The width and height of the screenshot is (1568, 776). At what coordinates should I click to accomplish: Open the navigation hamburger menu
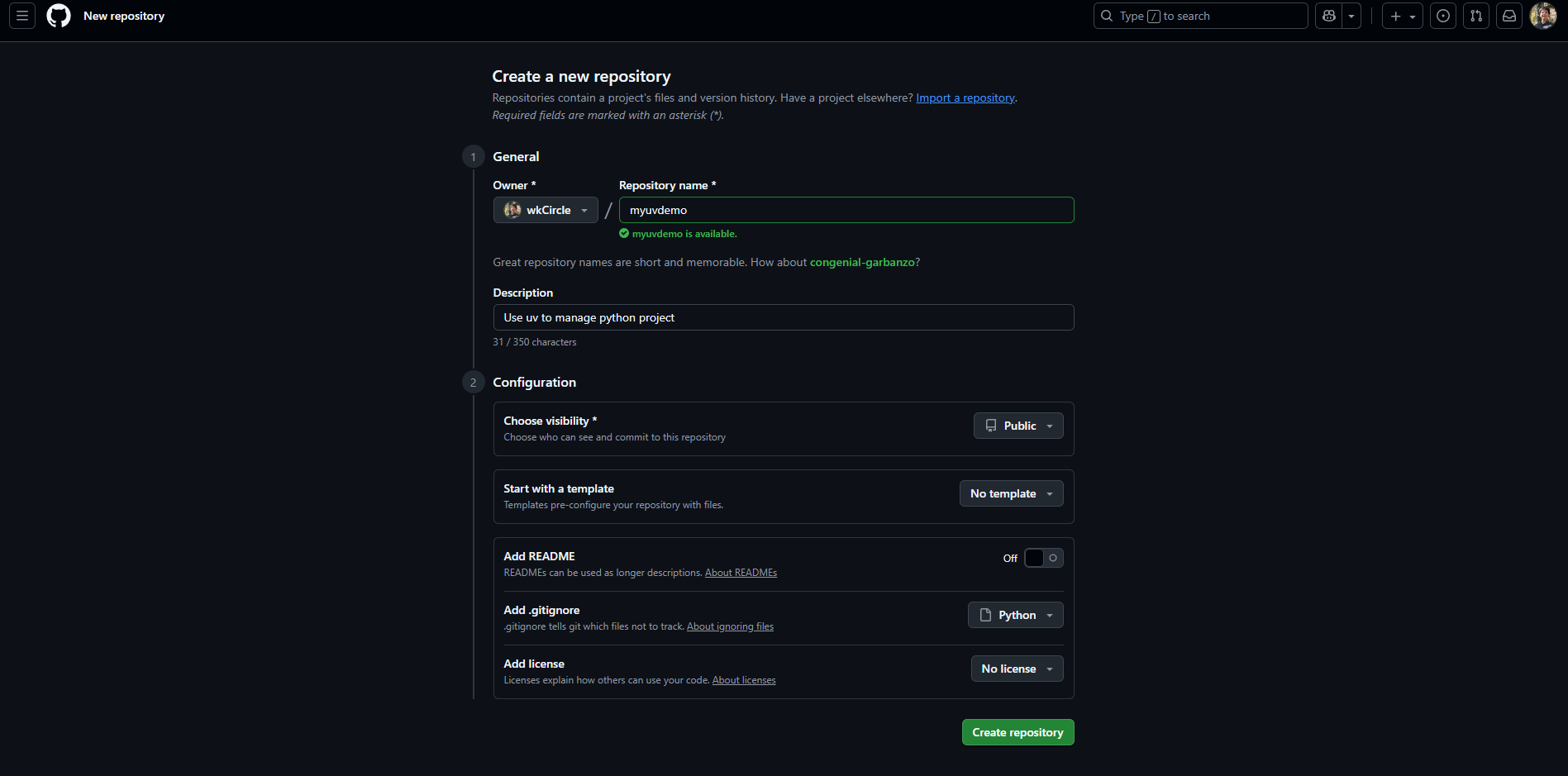(21, 15)
